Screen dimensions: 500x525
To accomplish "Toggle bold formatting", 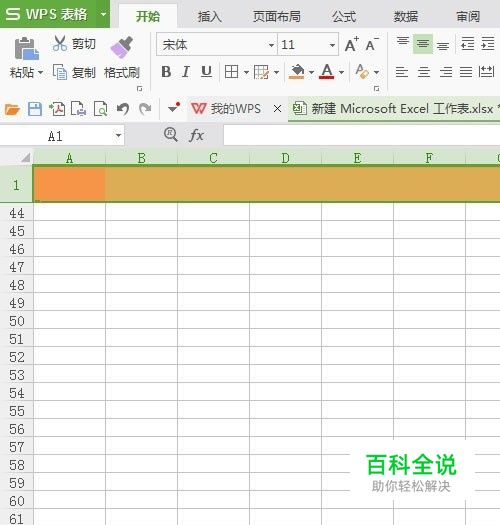I will tap(166, 72).
